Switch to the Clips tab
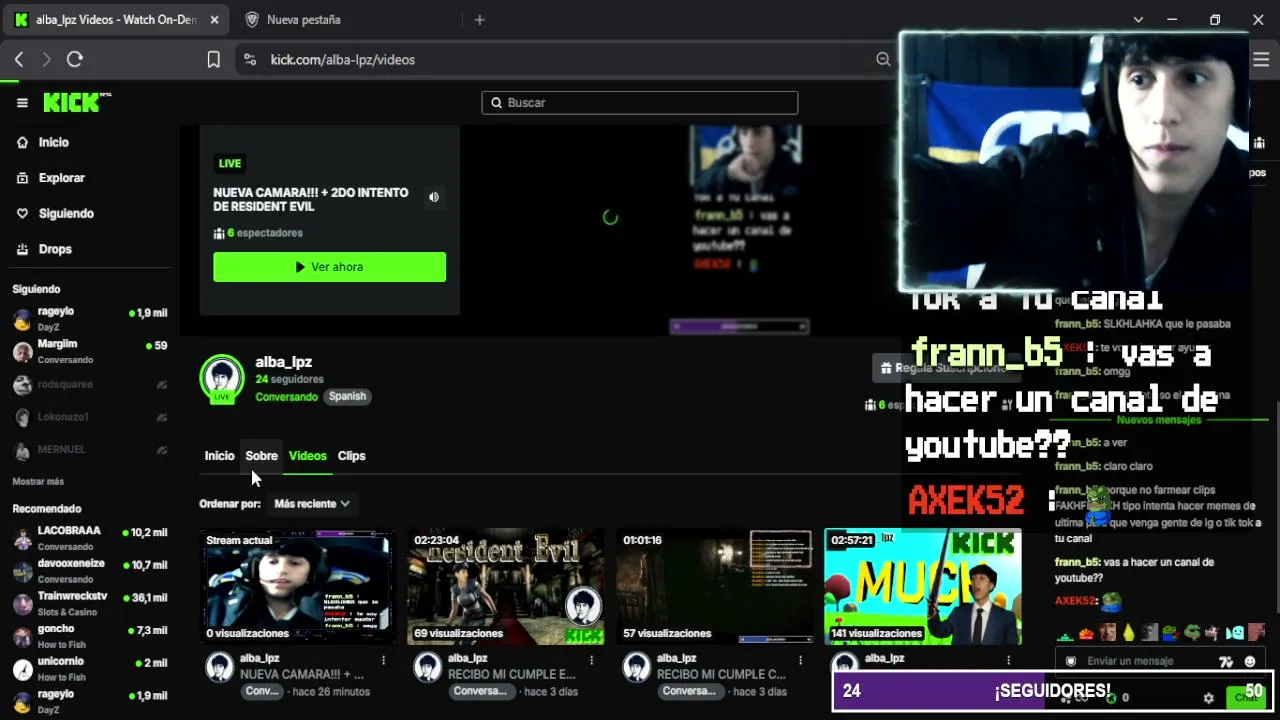 tap(351, 456)
